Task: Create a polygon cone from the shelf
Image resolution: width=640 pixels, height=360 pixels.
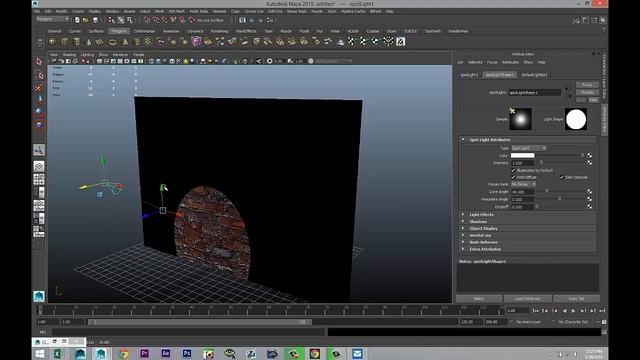Action: click(89, 42)
